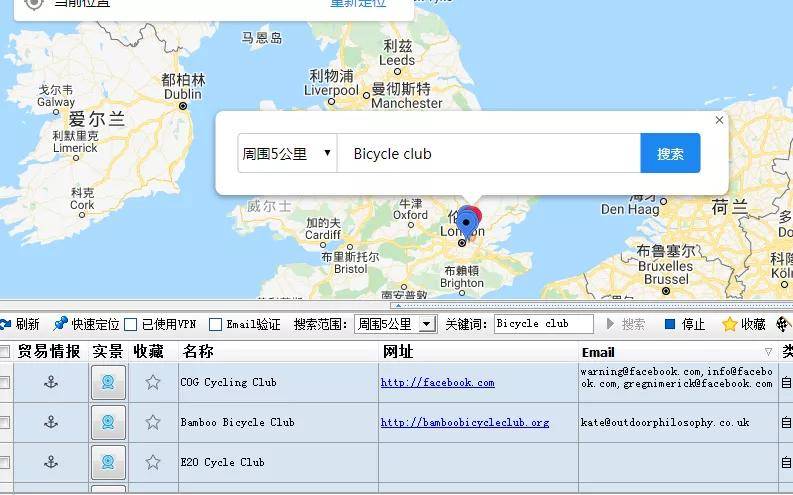The height and width of the screenshot is (495, 793).
Task: Open the 周围5公里 dropdown in map popup
Action: click(x=287, y=153)
